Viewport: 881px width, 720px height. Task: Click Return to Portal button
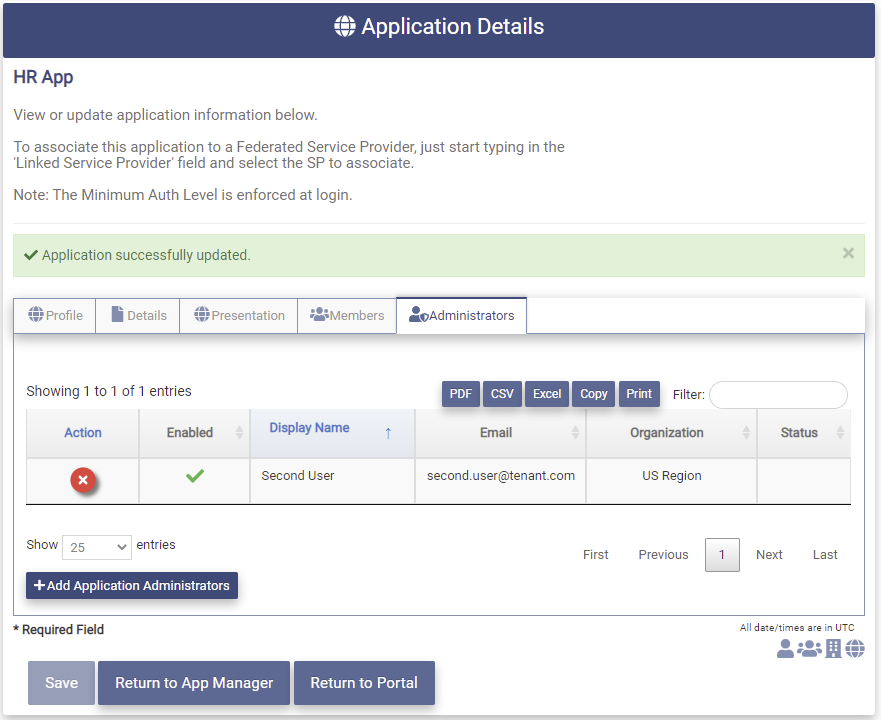click(364, 682)
